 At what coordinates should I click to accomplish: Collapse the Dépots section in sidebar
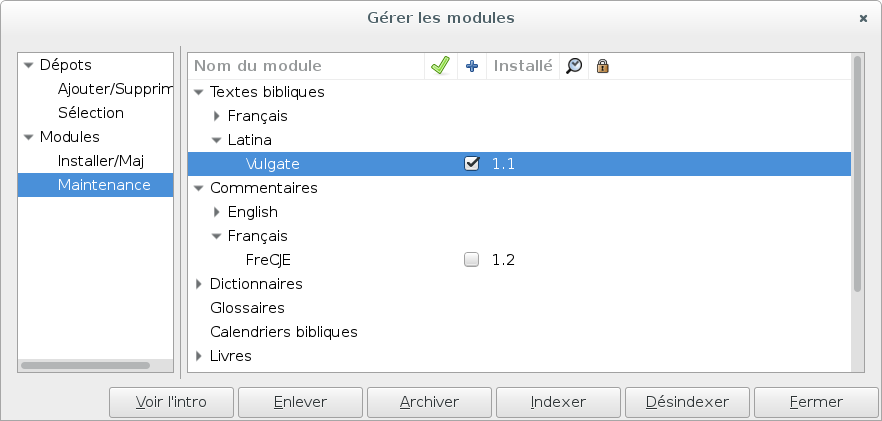(x=29, y=65)
